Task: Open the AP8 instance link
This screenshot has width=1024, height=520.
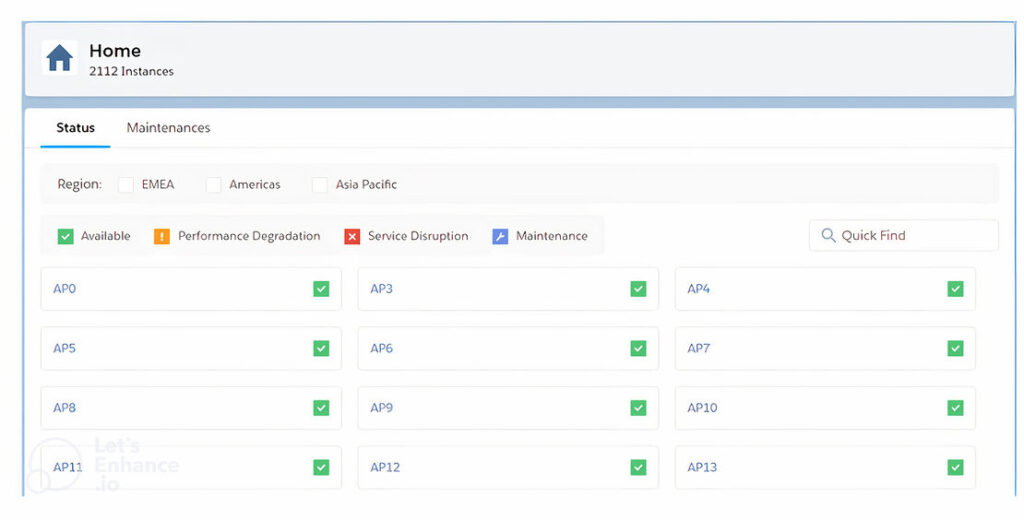Action: click(x=65, y=408)
